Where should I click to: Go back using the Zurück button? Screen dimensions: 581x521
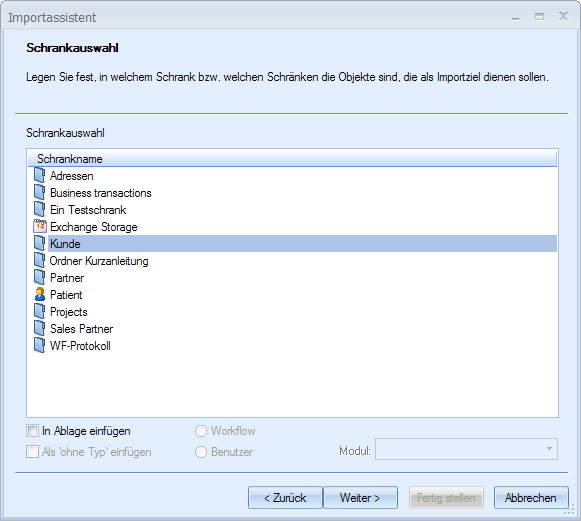(285, 498)
